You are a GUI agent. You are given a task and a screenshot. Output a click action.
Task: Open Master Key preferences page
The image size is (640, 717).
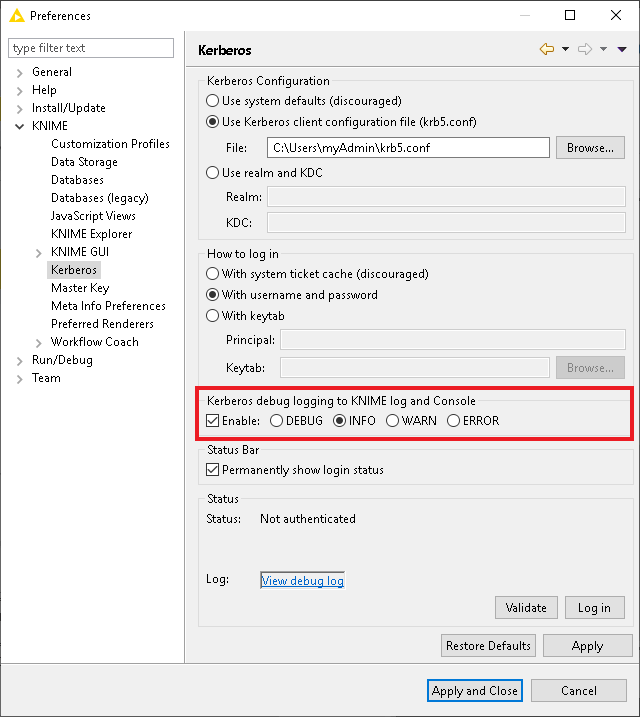pyautogui.click(x=80, y=288)
